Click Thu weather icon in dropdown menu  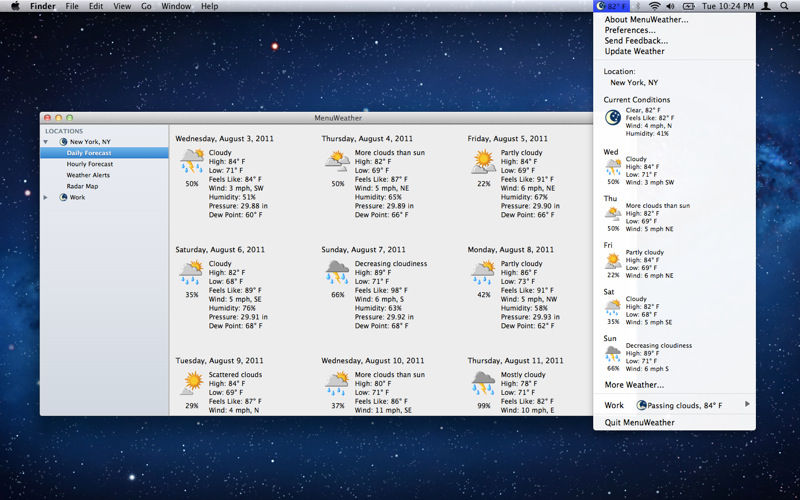point(613,213)
